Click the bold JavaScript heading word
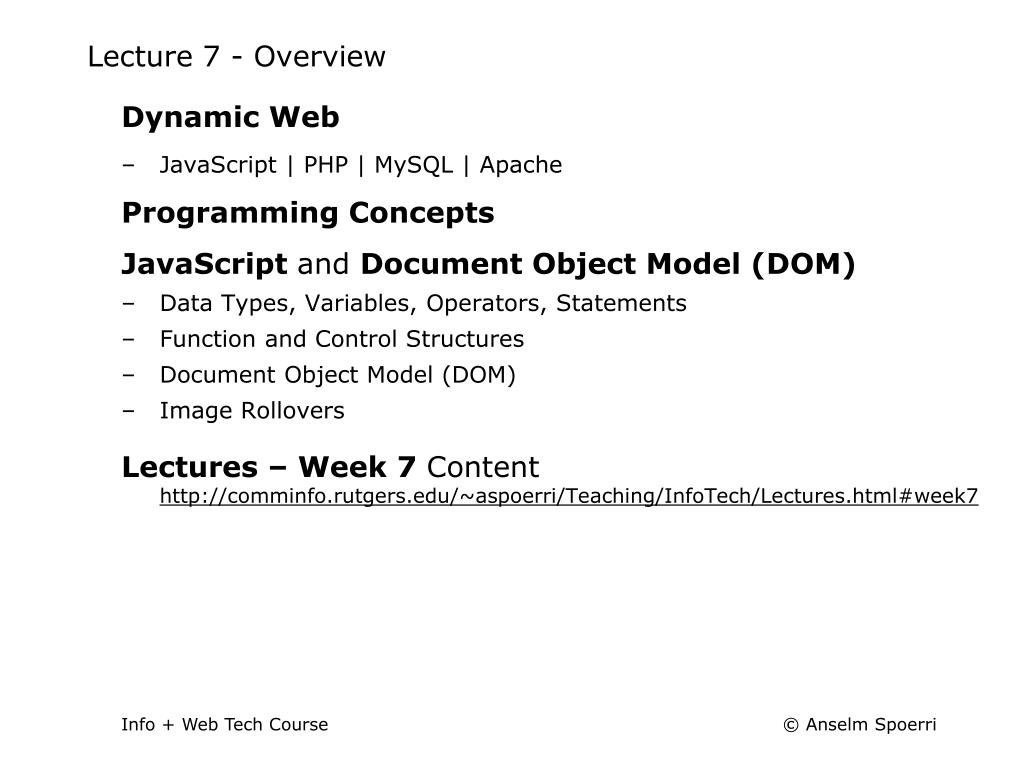Image resolution: width=1024 pixels, height=768 pixels. (204, 264)
